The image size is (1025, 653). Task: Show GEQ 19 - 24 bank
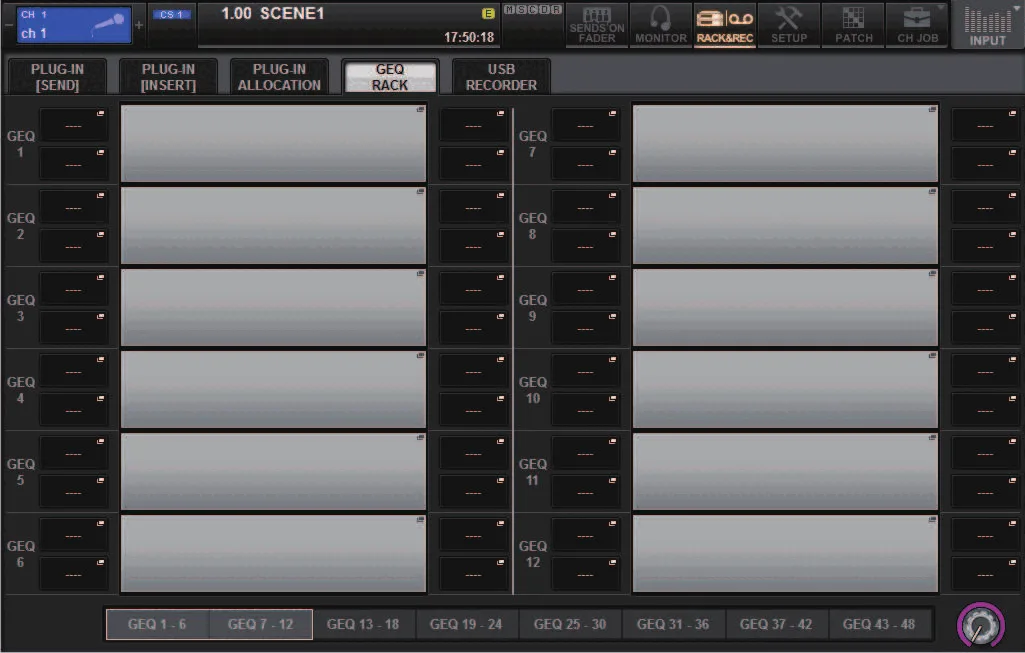coord(466,624)
